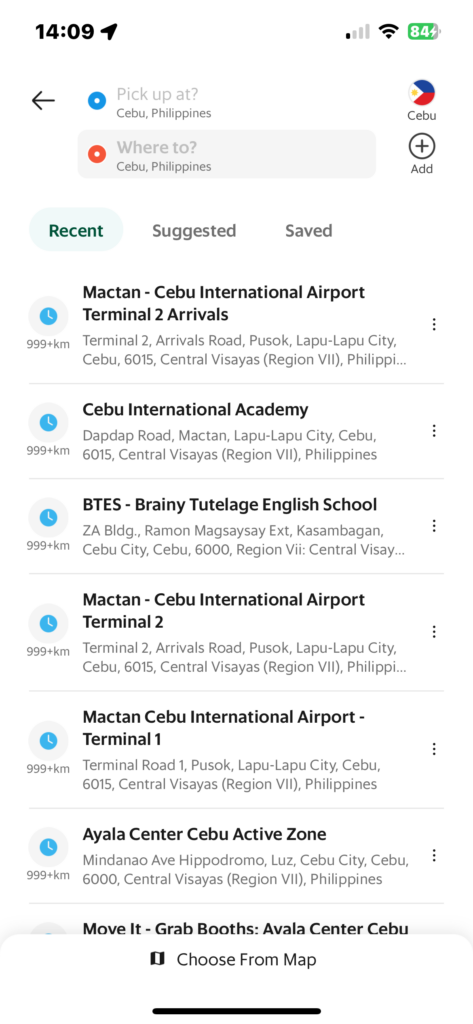The image size is (473, 1024).
Task: Tap the blue pickup location dot
Action: click(x=97, y=101)
